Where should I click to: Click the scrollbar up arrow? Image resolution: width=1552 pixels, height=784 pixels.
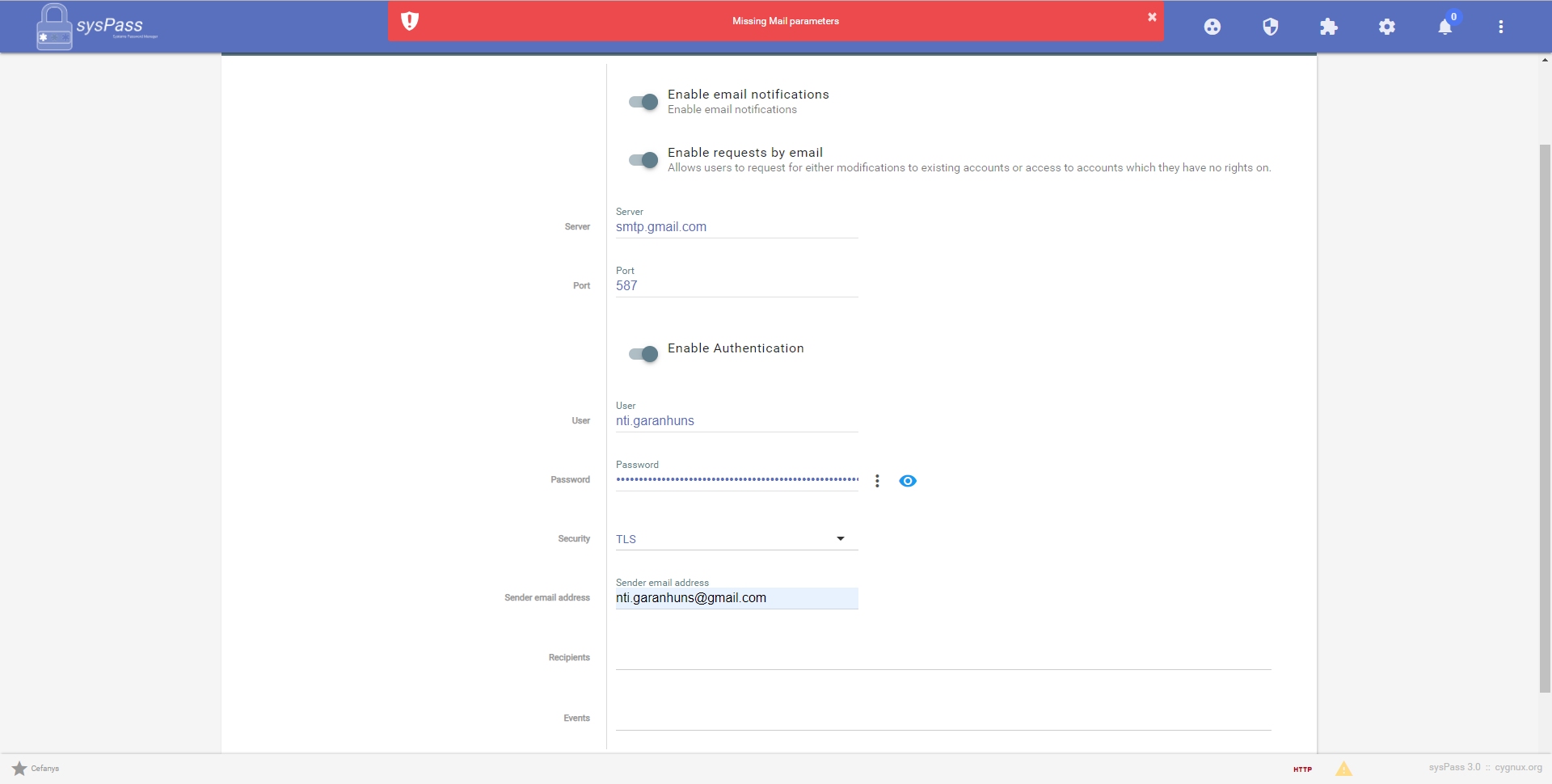1545,60
